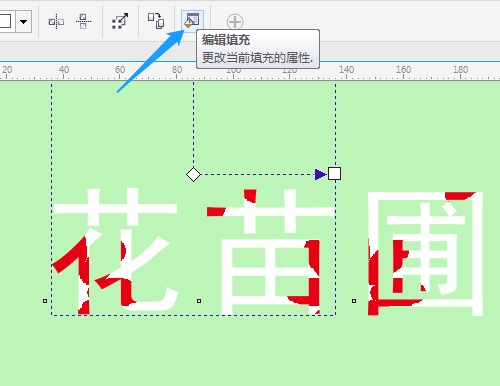Open the fill picker dropdown arrow
The image size is (500, 386).
pyautogui.click(x=23, y=22)
